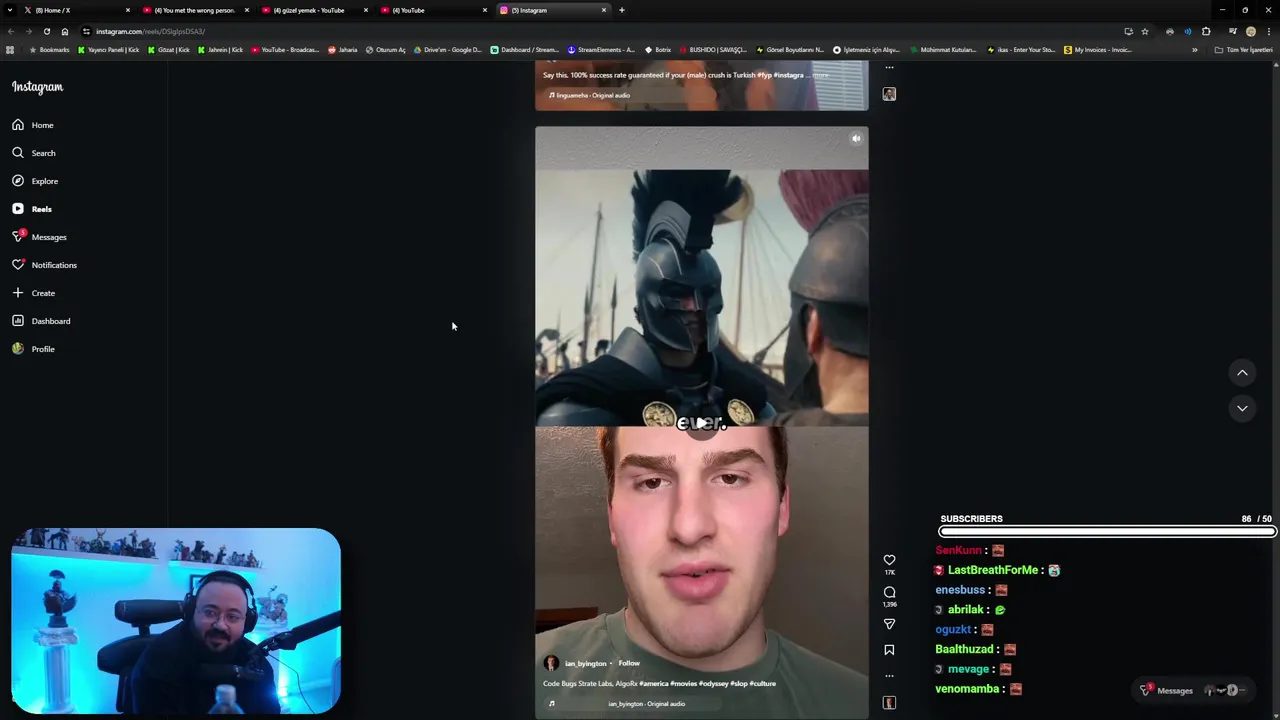Viewport: 1280px width, 720px height.
Task: Click the browser back button
Action: (10, 31)
